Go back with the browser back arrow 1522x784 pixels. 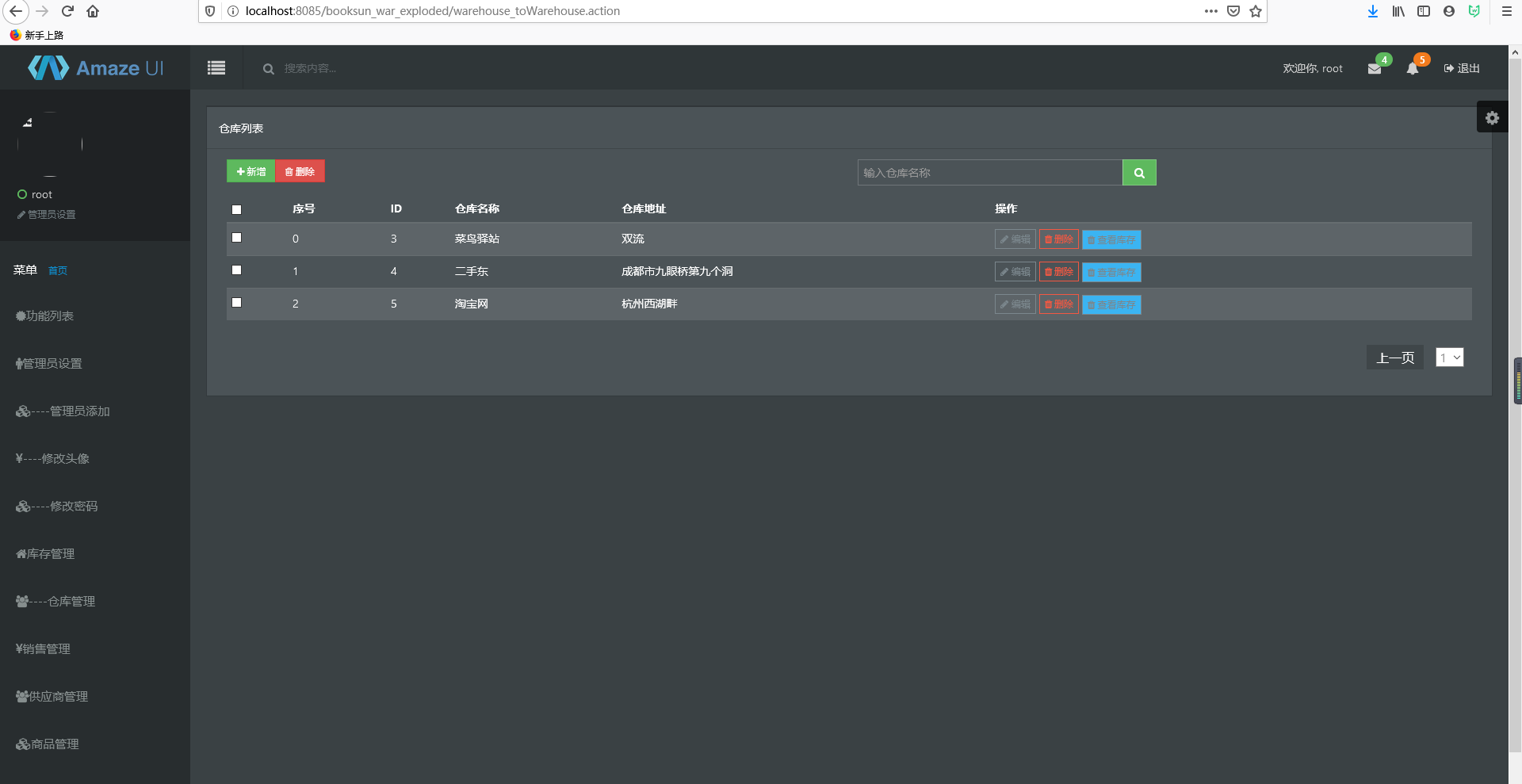pyautogui.click(x=16, y=11)
